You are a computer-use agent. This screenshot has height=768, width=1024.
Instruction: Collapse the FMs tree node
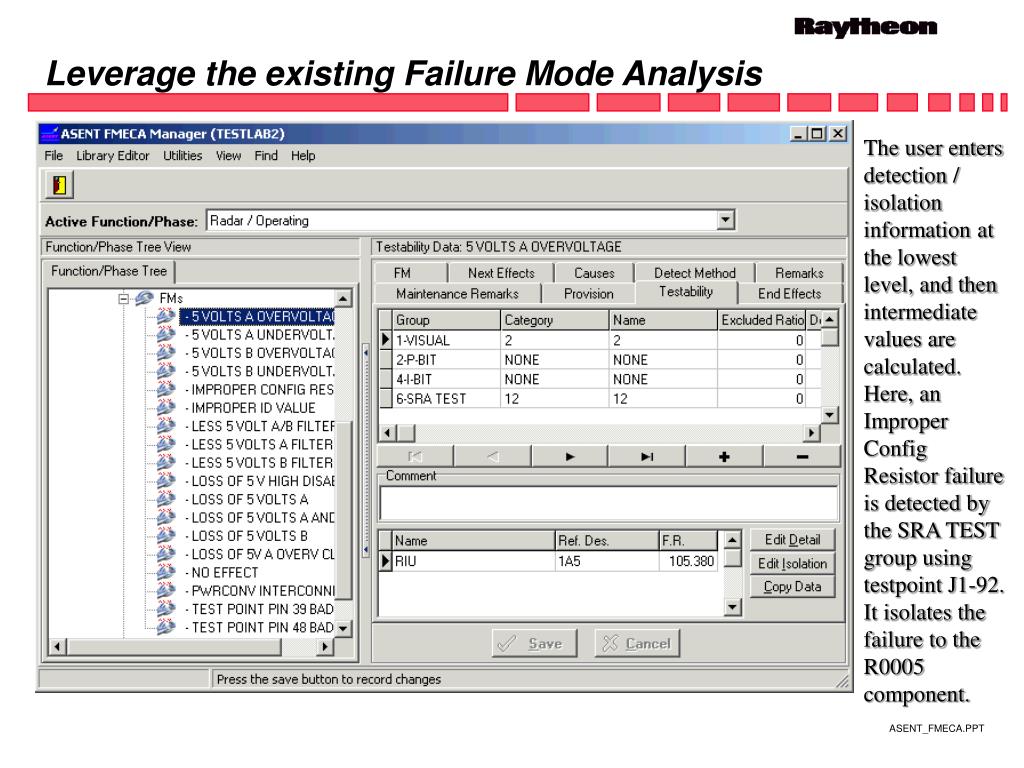click(123, 299)
